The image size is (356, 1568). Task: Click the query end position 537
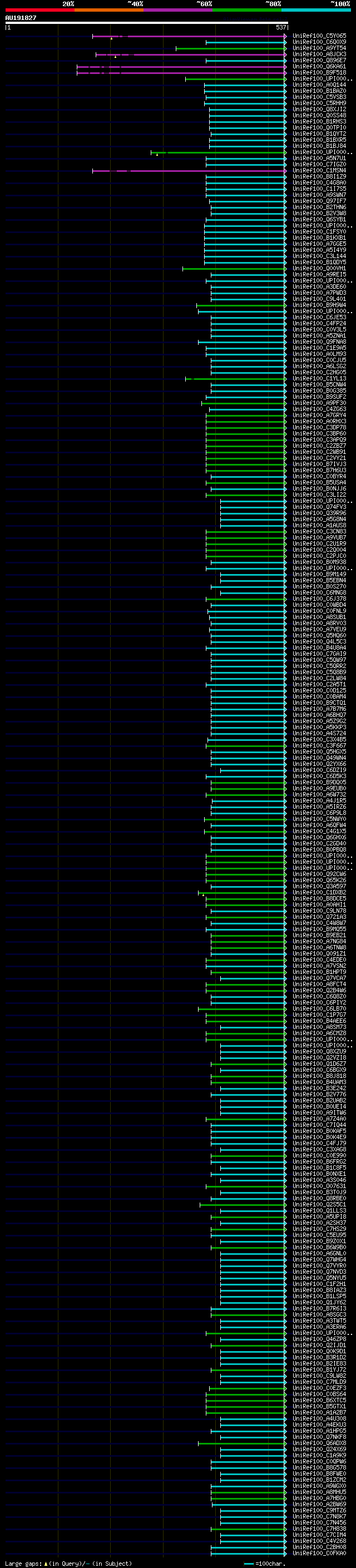(x=280, y=27)
